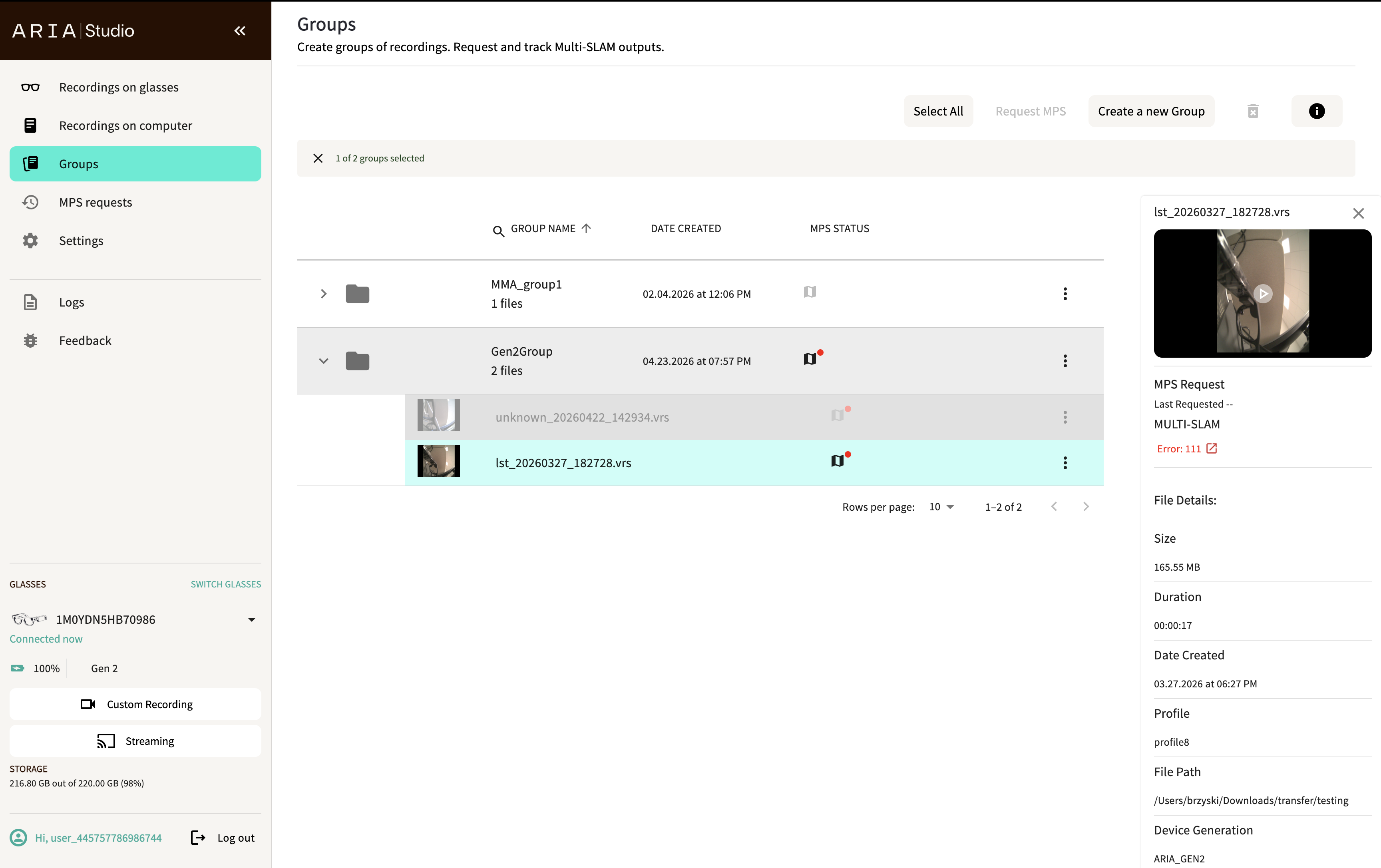
Task: Start Streaming
Action: (135, 741)
